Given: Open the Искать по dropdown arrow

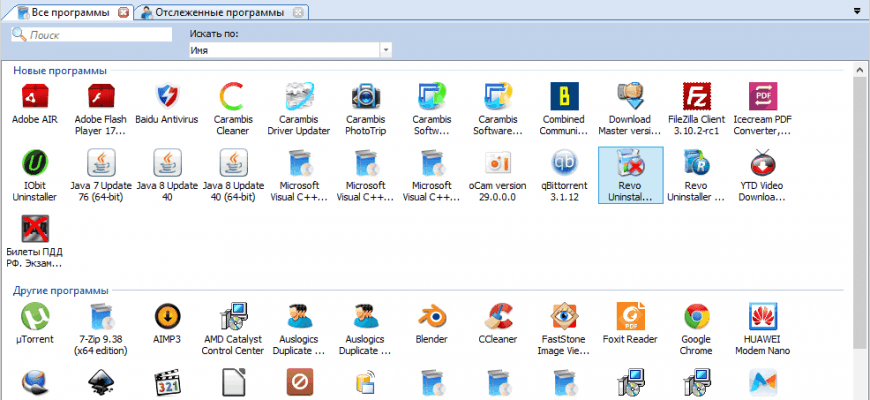Looking at the screenshot, I should point(386,50).
